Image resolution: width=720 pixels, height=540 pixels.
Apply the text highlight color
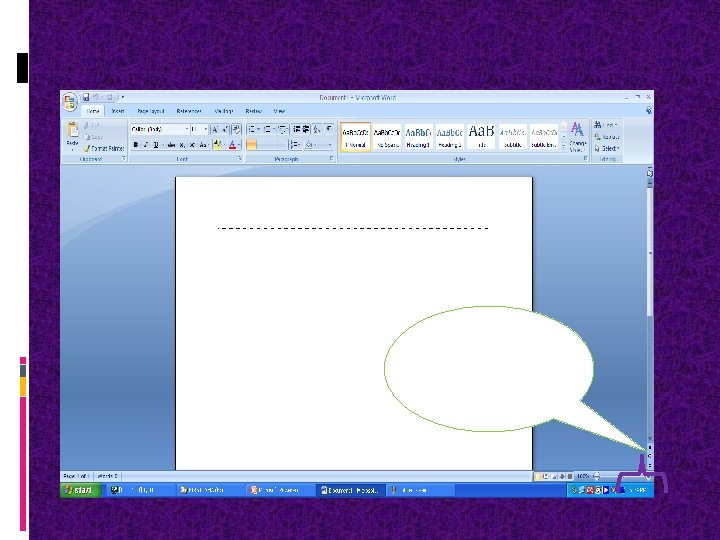point(218,145)
